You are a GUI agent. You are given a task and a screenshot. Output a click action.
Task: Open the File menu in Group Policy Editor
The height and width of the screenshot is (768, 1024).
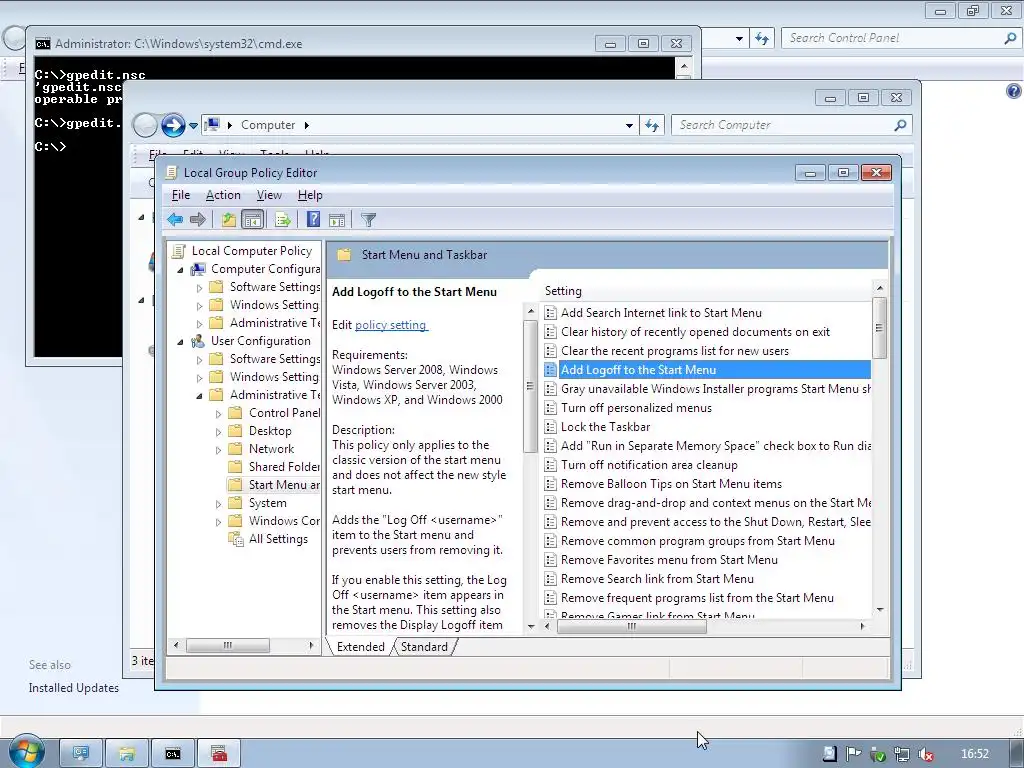[x=180, y=195]
